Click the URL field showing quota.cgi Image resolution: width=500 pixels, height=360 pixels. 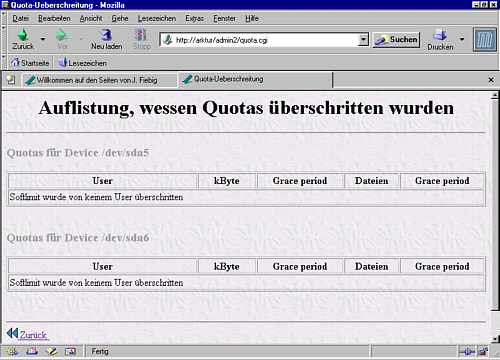coord(260,40)
